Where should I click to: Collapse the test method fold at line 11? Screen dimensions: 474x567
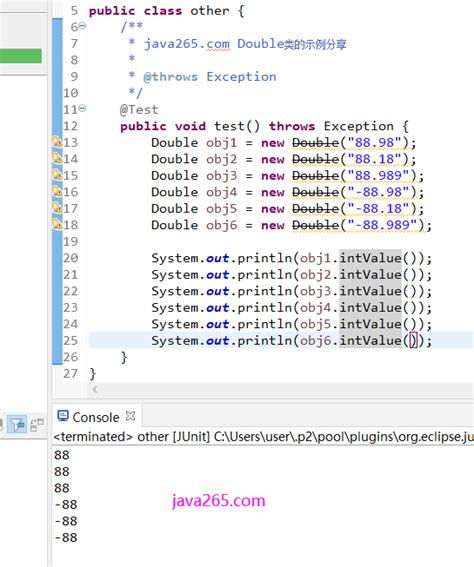coord(83,108)
